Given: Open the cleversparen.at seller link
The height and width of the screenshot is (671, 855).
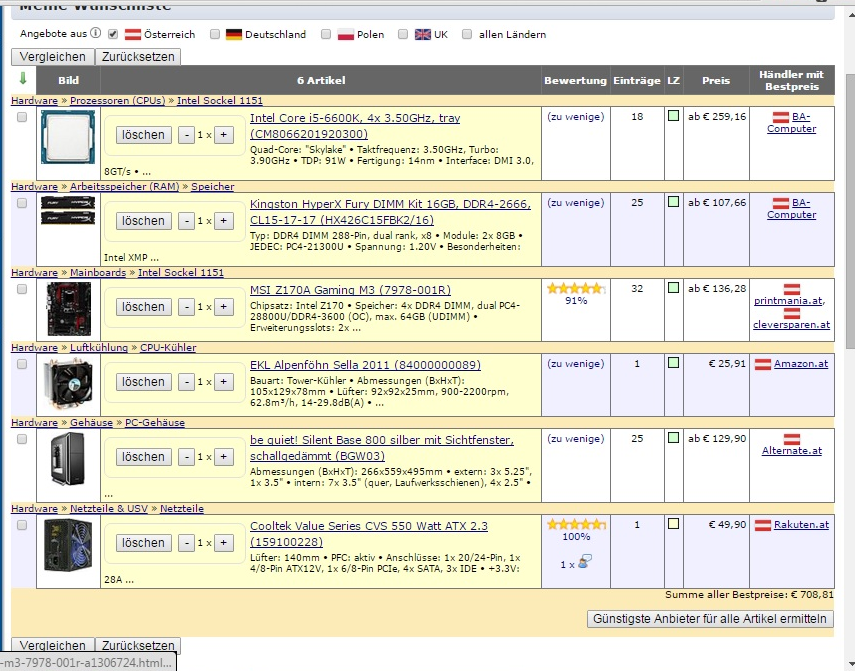Looking at the screenshot, I should (x=791, y=325).
